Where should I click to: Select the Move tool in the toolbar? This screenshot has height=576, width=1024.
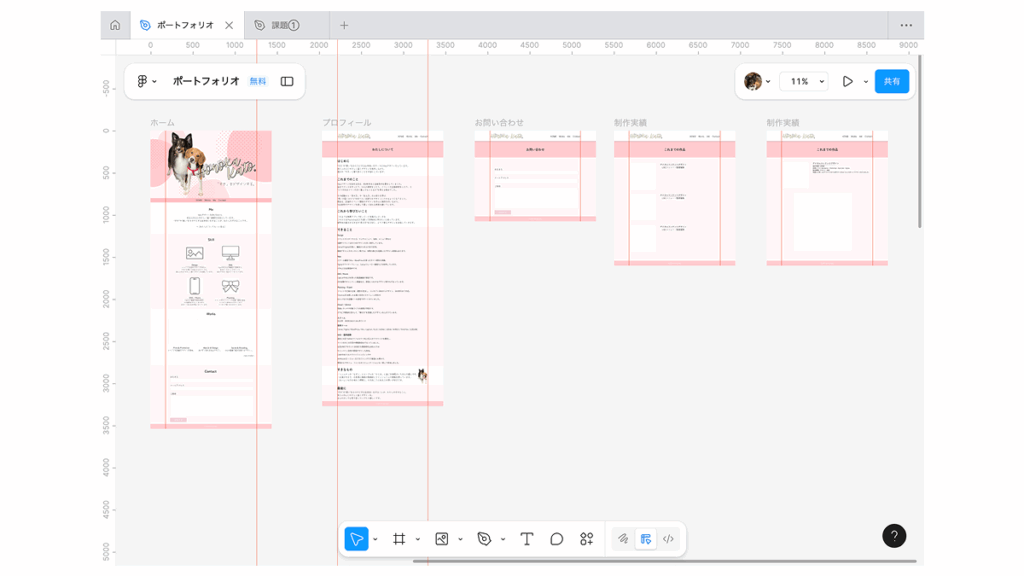(x=356, y=539)
